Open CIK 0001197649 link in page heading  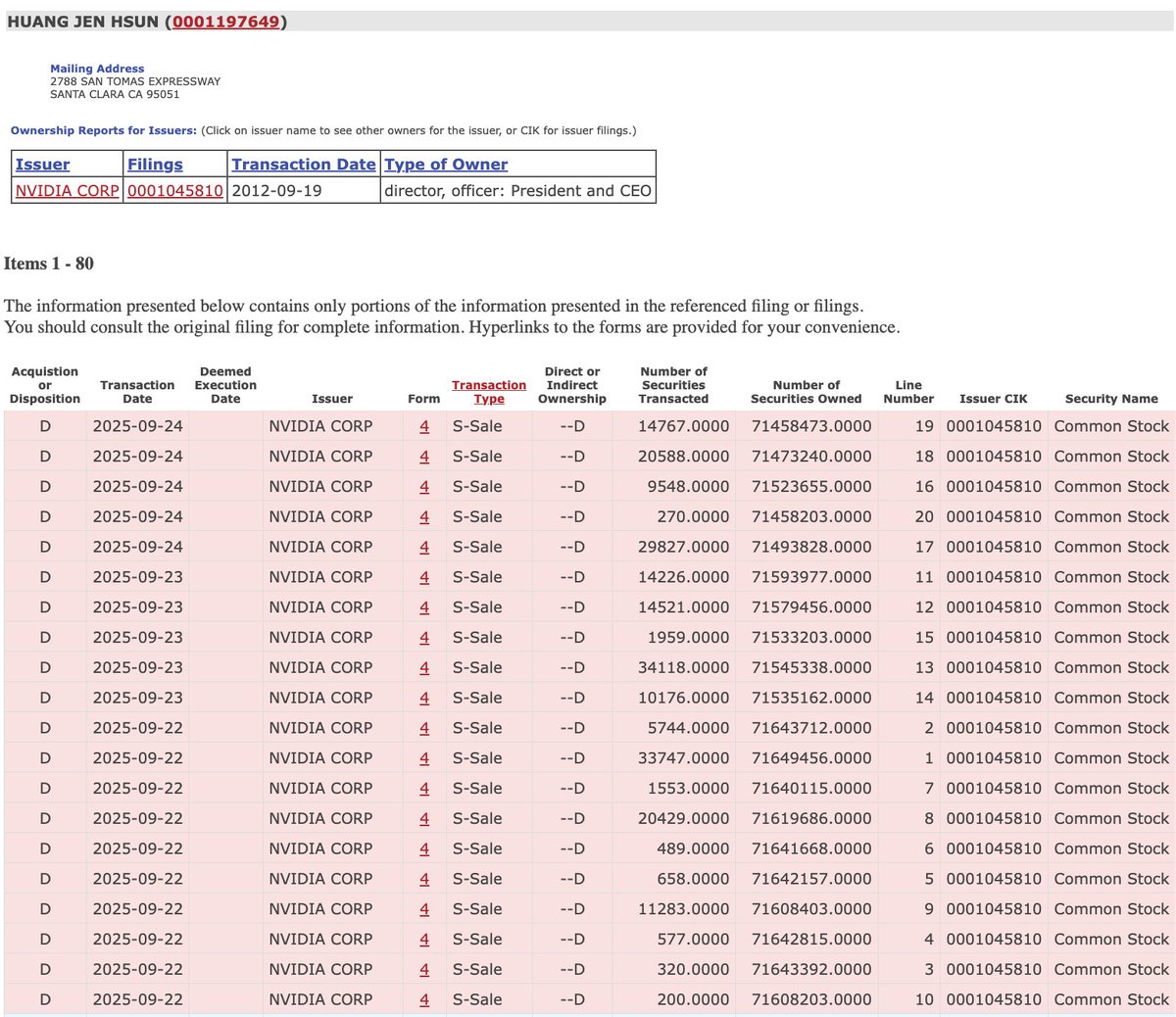[x=226, y=22]
